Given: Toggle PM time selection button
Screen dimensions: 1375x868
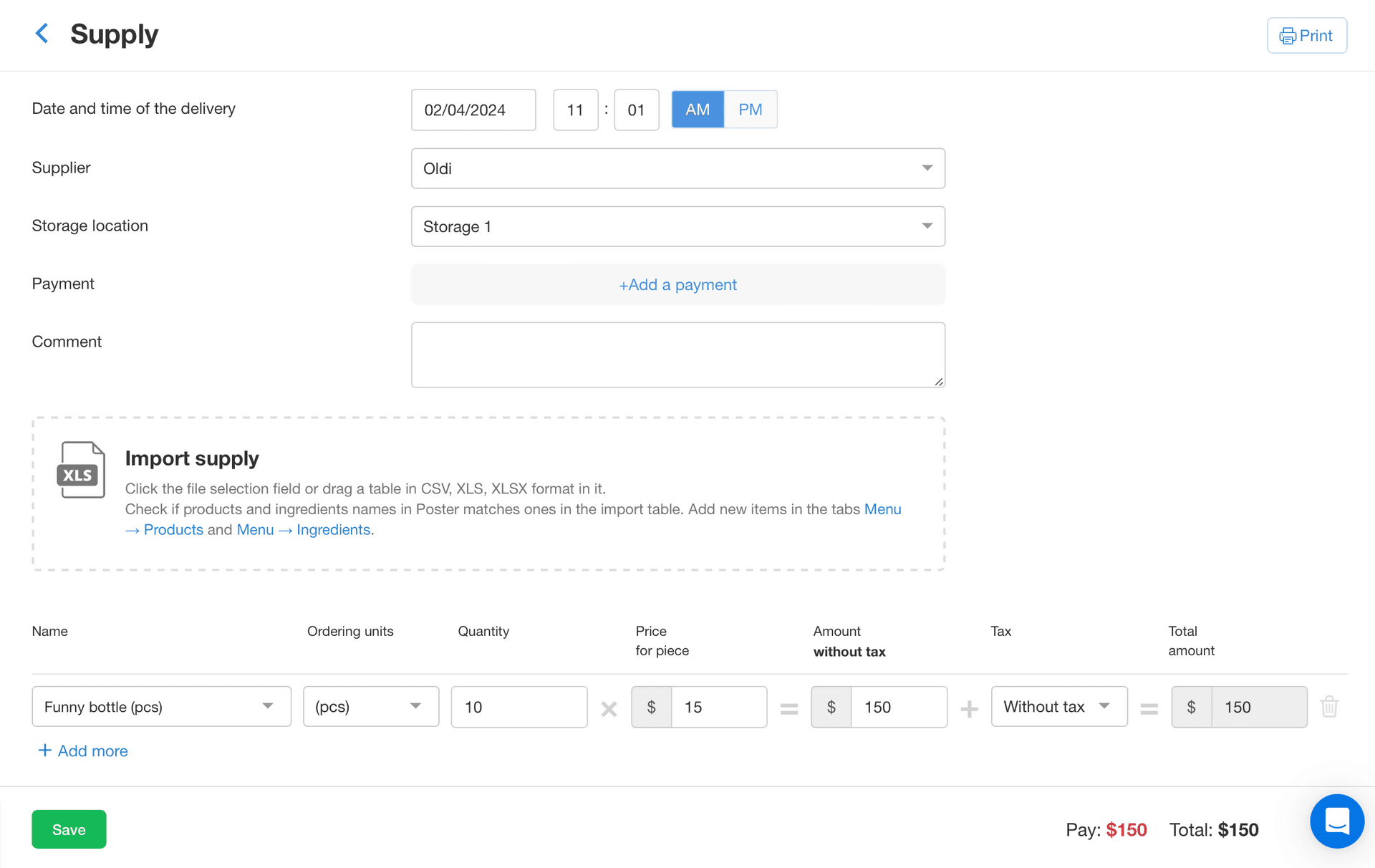Looking at the screenshot, I should [x=749, y=109].
